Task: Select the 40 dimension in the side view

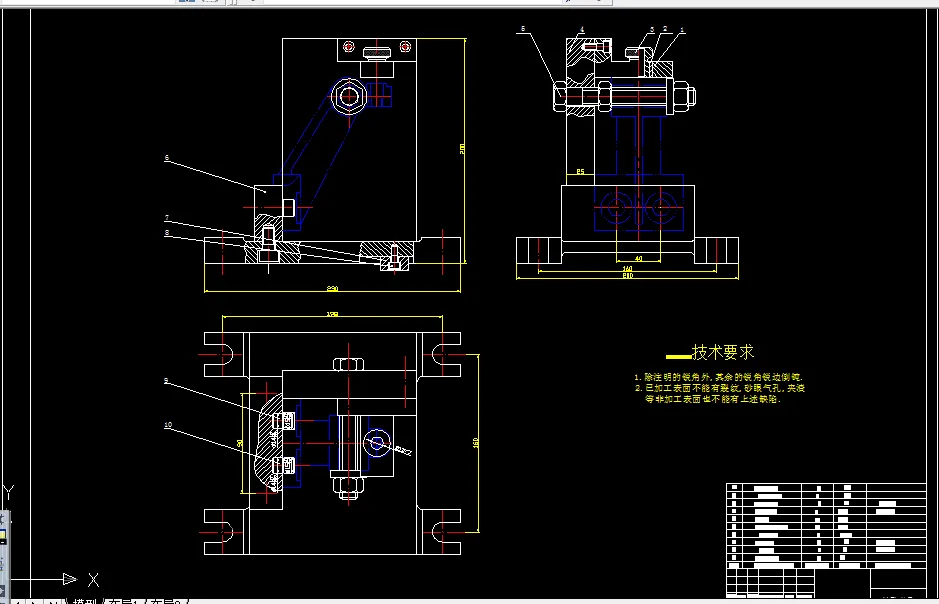Action: coord(638,259)
